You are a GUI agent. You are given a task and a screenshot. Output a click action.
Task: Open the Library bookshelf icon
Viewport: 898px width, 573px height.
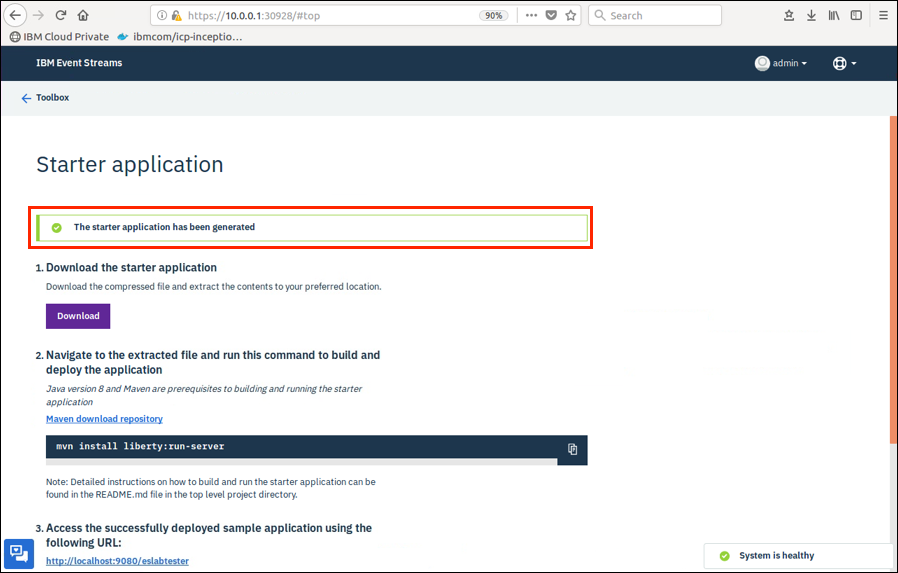833,15
